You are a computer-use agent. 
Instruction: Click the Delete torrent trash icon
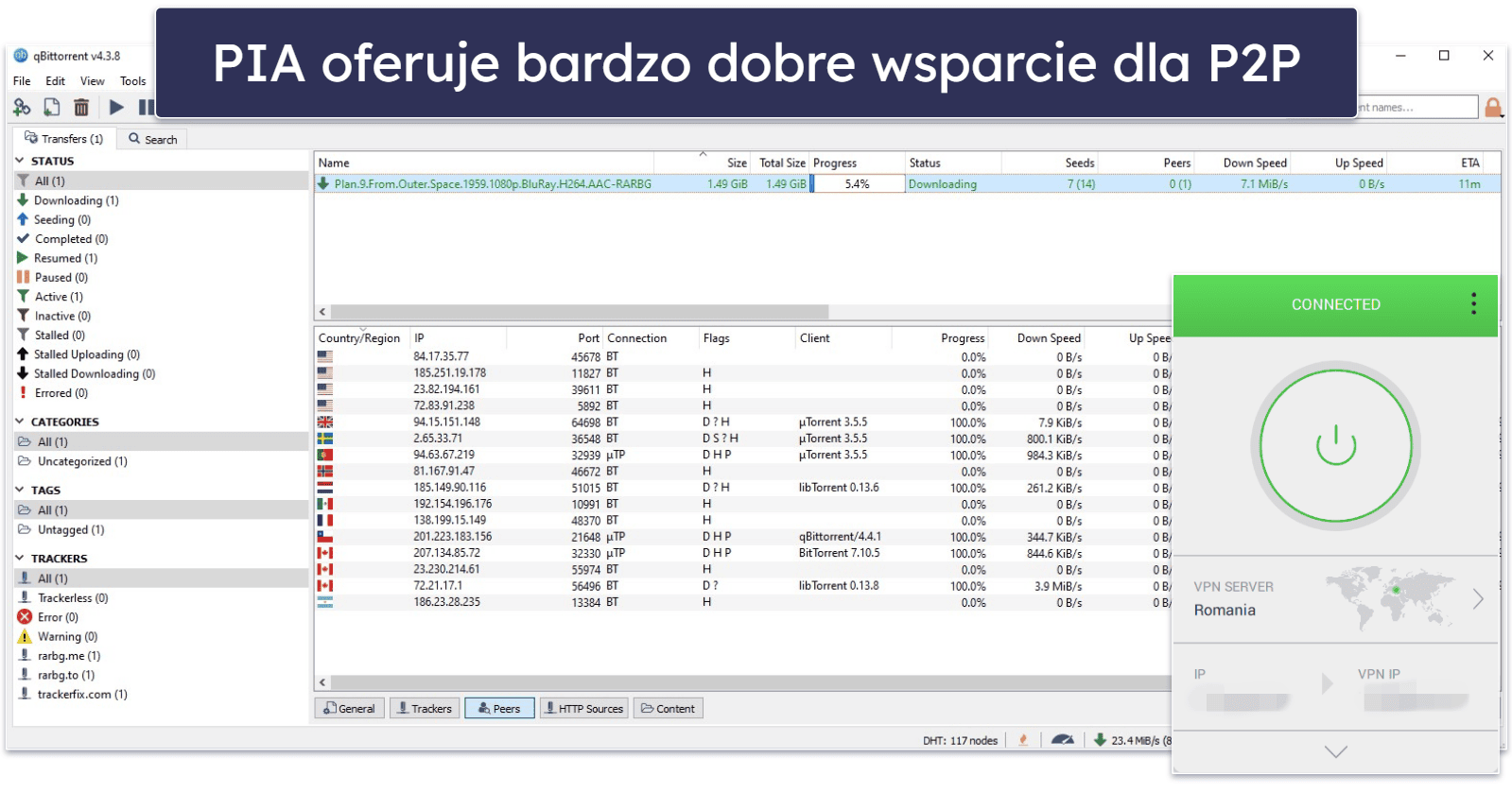coord(81,108)
